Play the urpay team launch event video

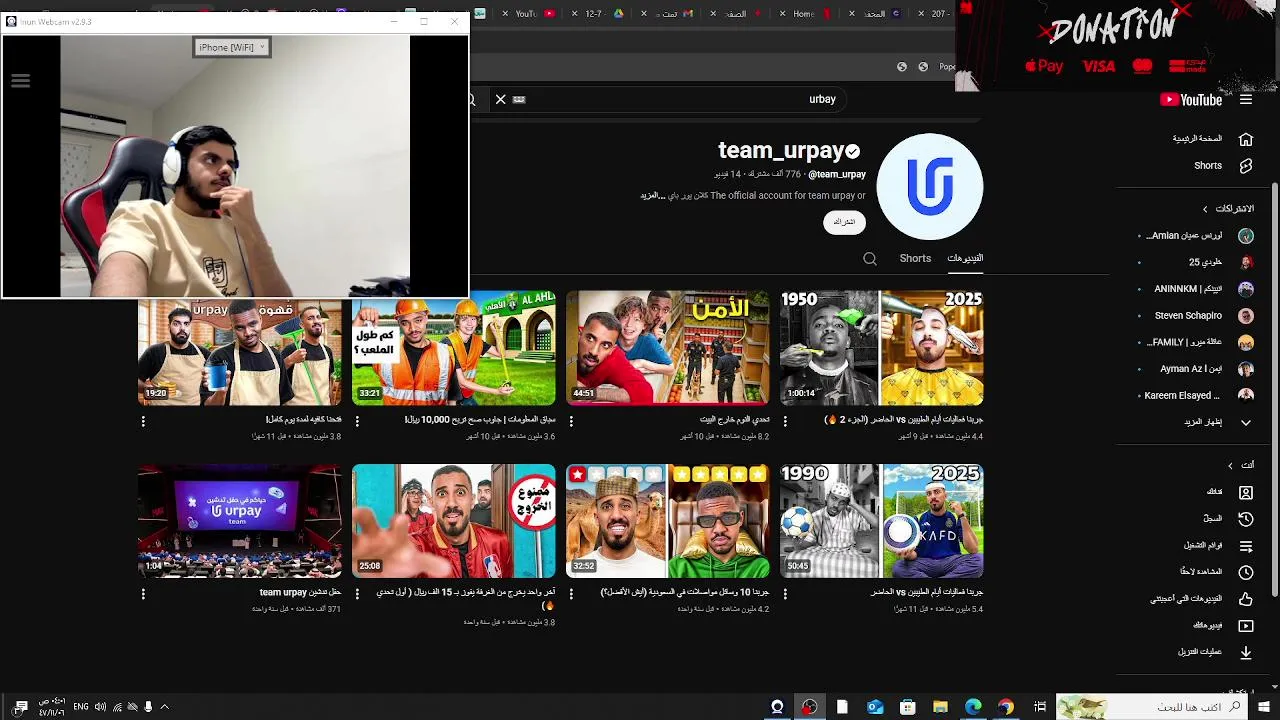(240, 521)
